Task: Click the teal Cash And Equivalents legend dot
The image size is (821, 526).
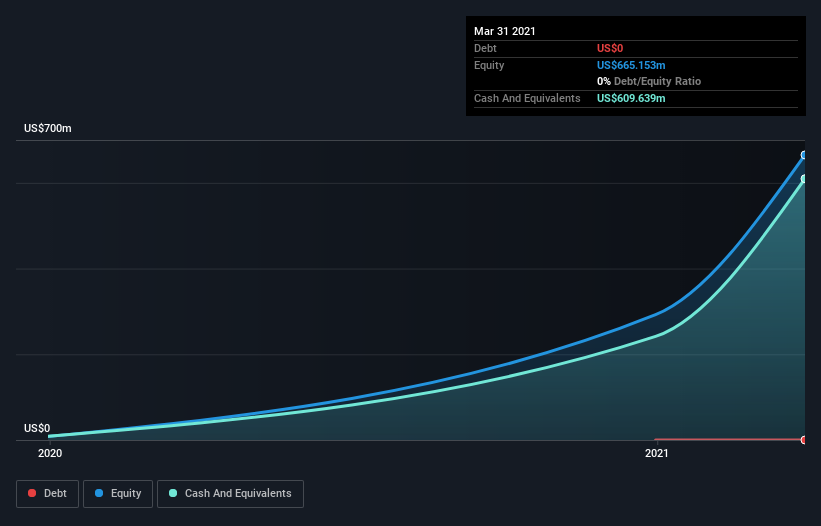Action: pos(173,493)
